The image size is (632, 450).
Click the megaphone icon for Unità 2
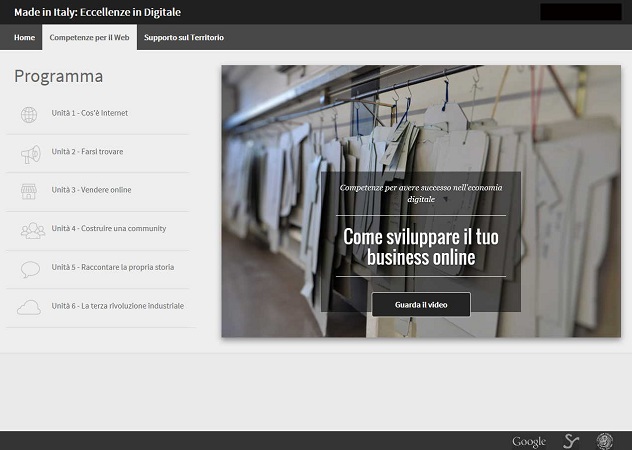tap(31, 154)
